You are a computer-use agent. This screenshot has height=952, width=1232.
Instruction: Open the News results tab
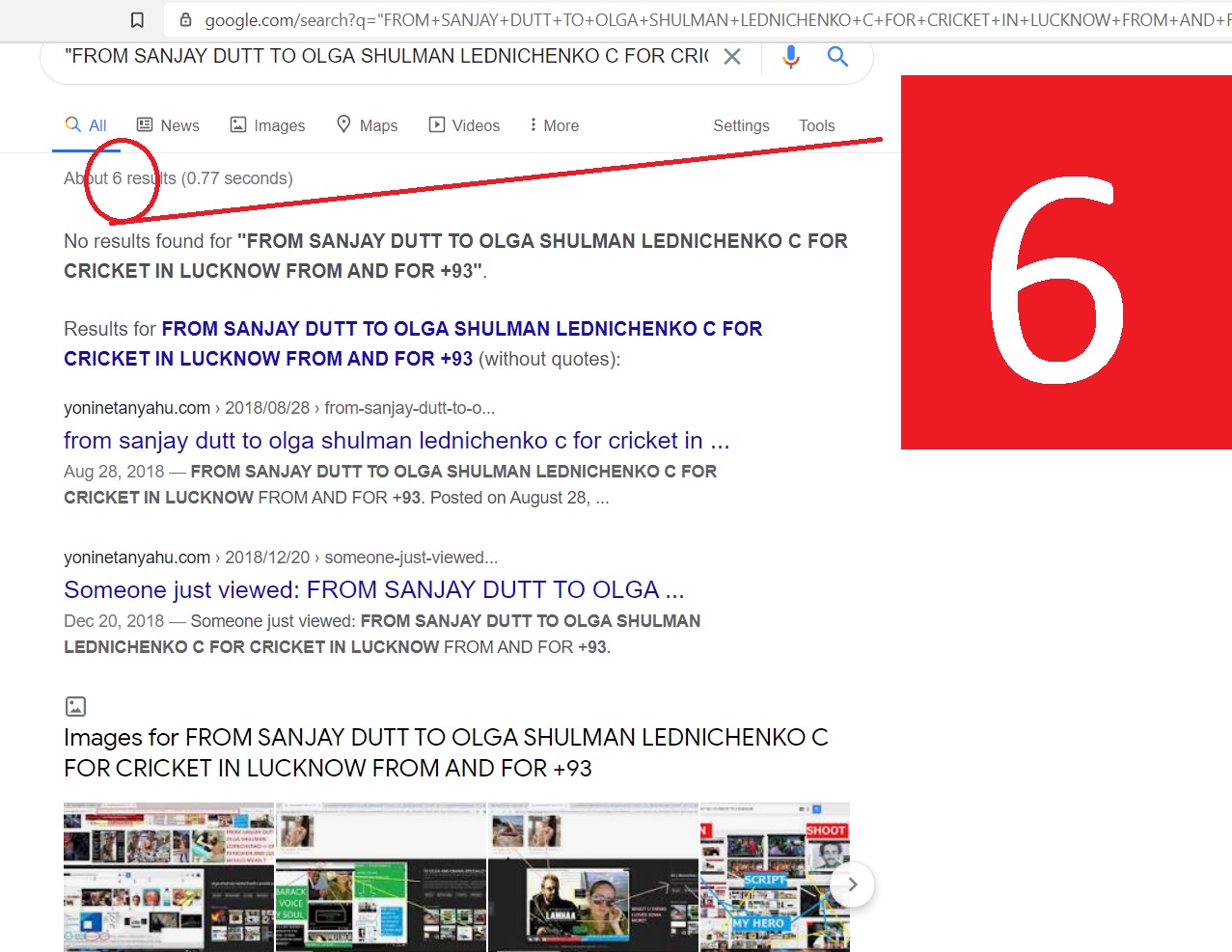click(168, 125)
